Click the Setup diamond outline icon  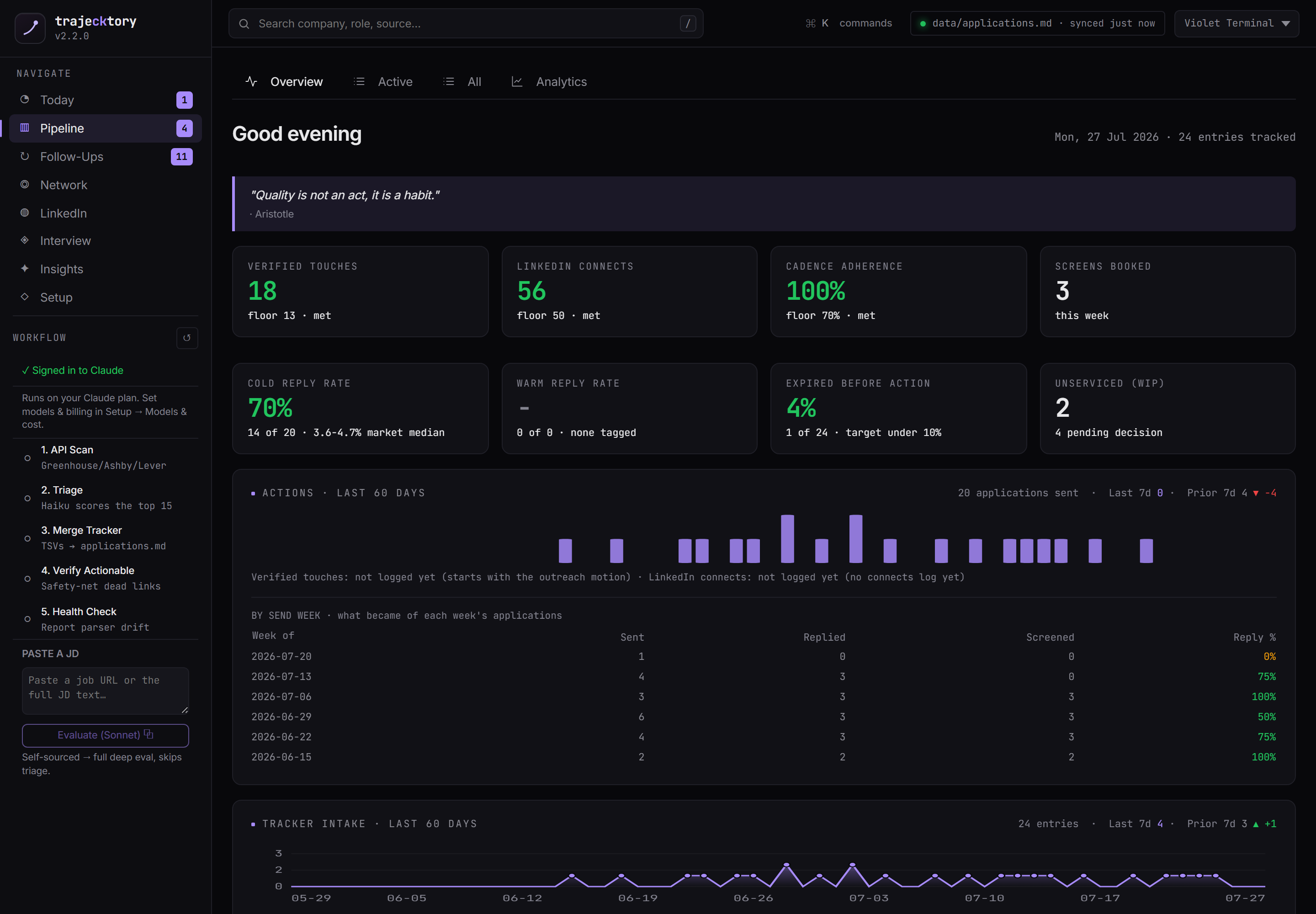tap(25, 297)
